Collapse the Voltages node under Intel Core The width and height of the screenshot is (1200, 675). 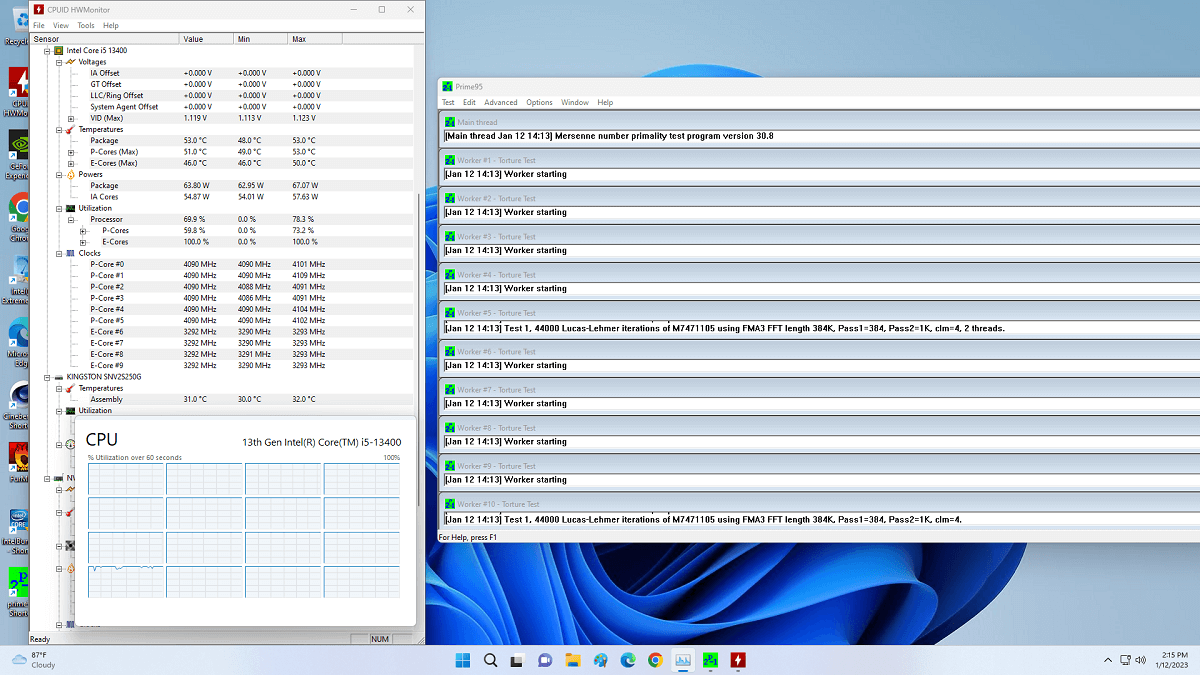pyautogui.click(x=59, y=62)
